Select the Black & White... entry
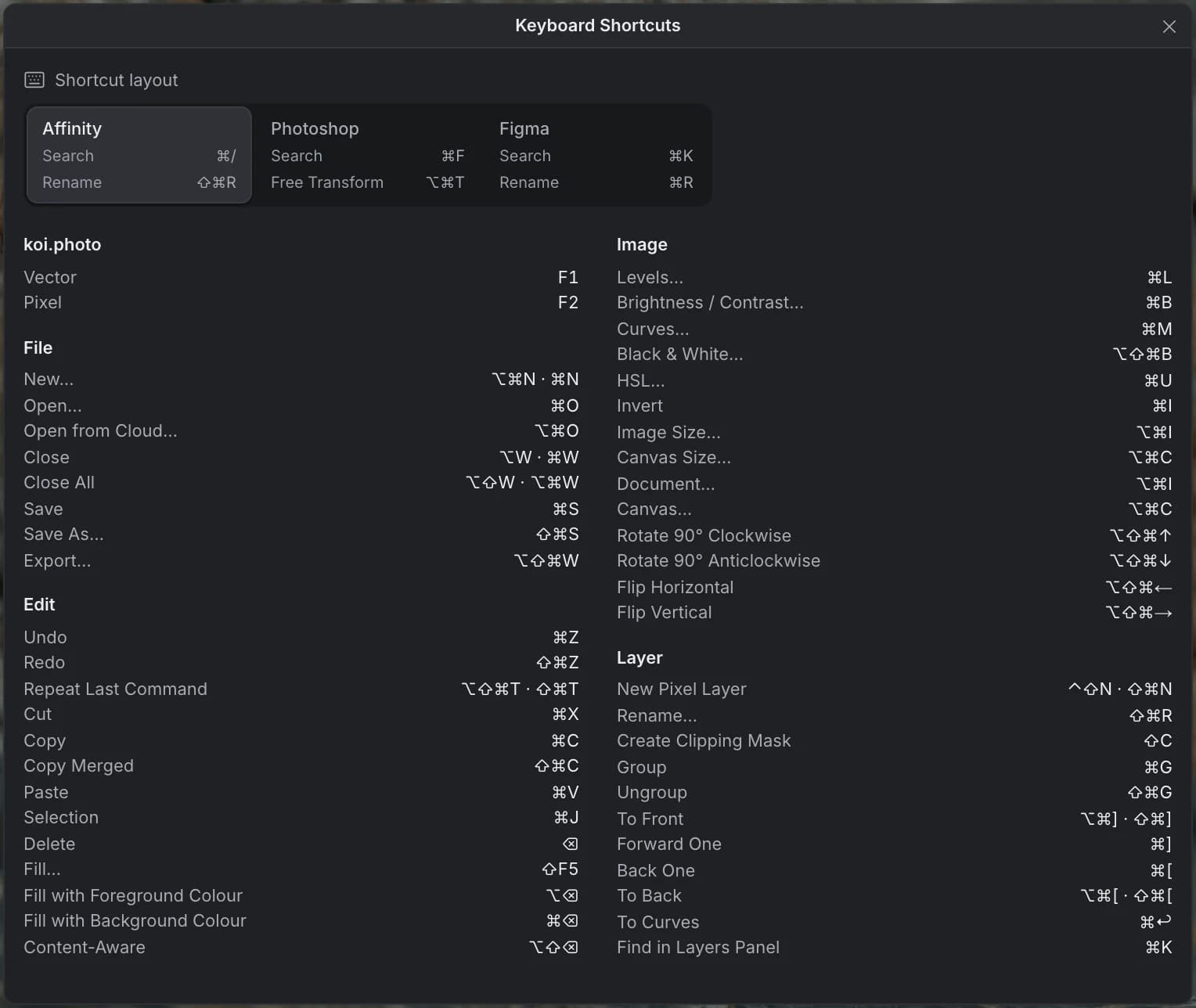This screenshot has height=1008, width=1196. [894, 355]
